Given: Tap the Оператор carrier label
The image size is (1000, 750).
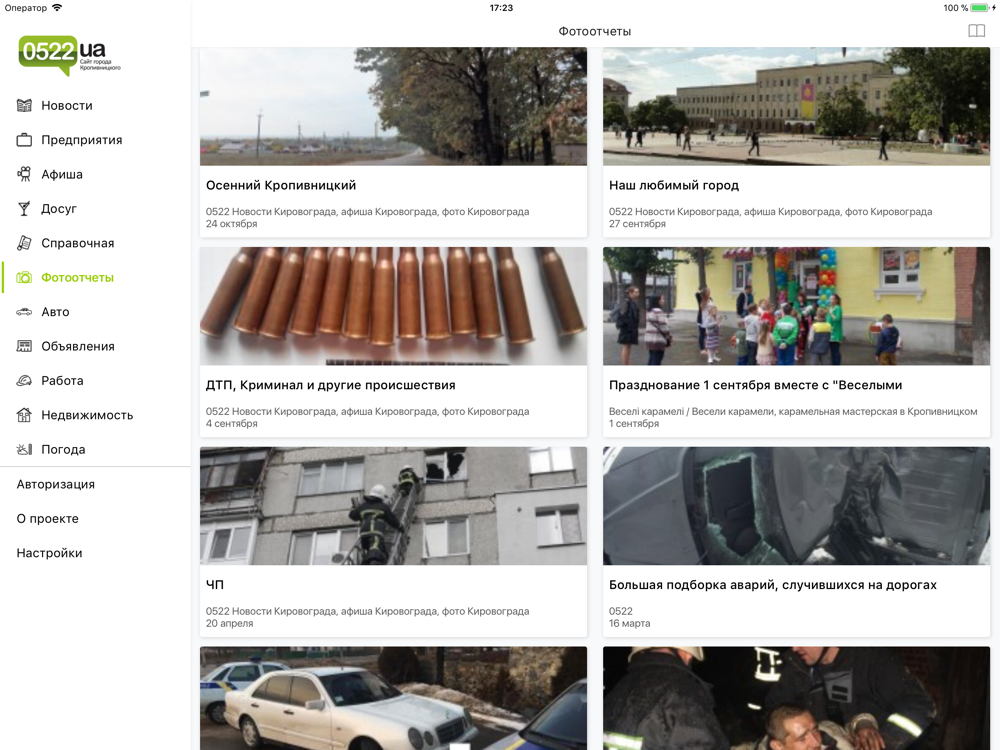Looking at the screenshot, I should click(x=26, y=8).
